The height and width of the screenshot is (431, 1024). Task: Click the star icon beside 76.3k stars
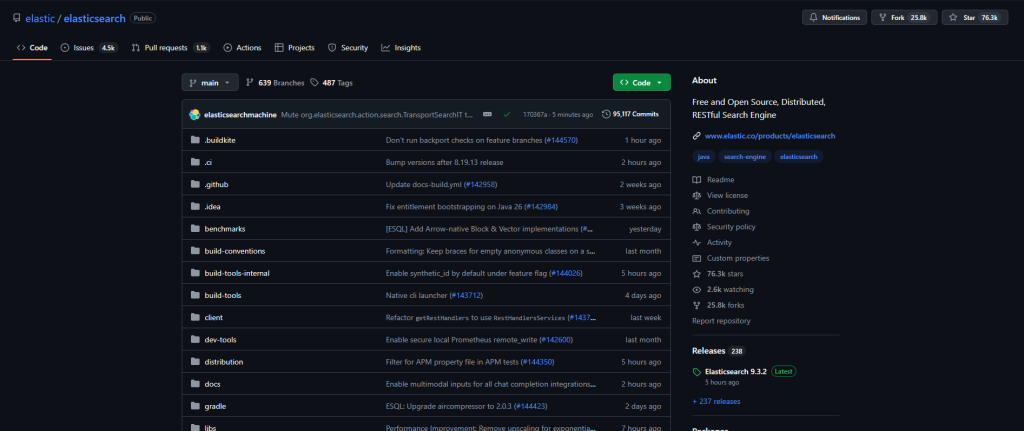[697, 274]
